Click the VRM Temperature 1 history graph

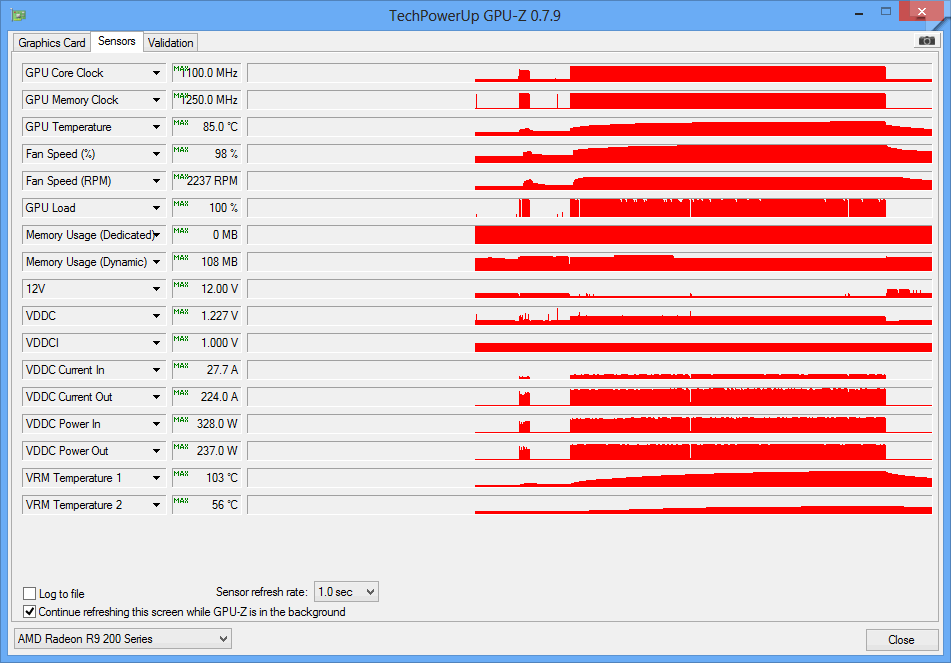pos(590,477)
